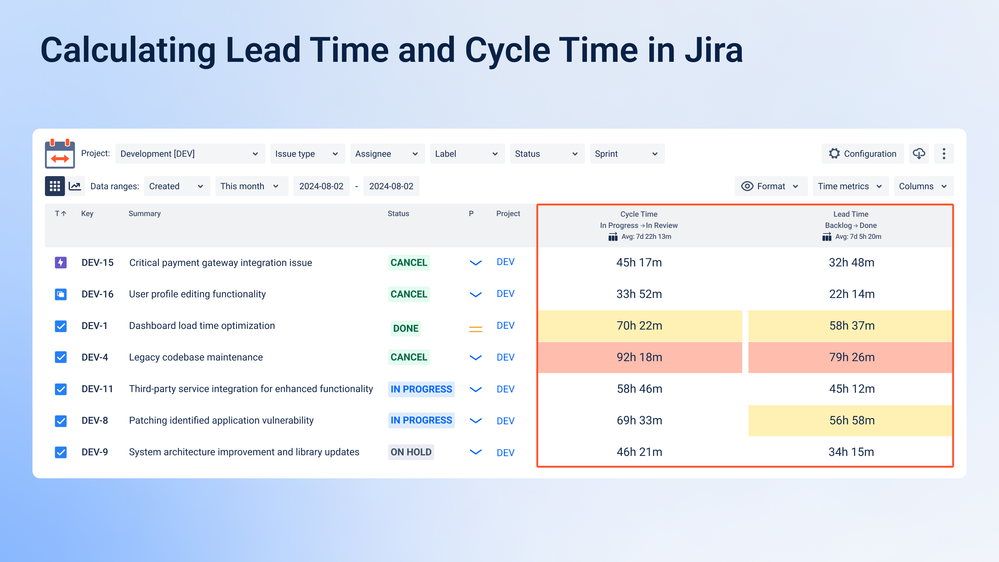Open the Project Development [DEV] dropdown
The height and width of the screenshot is (562, 999).
[189, 154]
